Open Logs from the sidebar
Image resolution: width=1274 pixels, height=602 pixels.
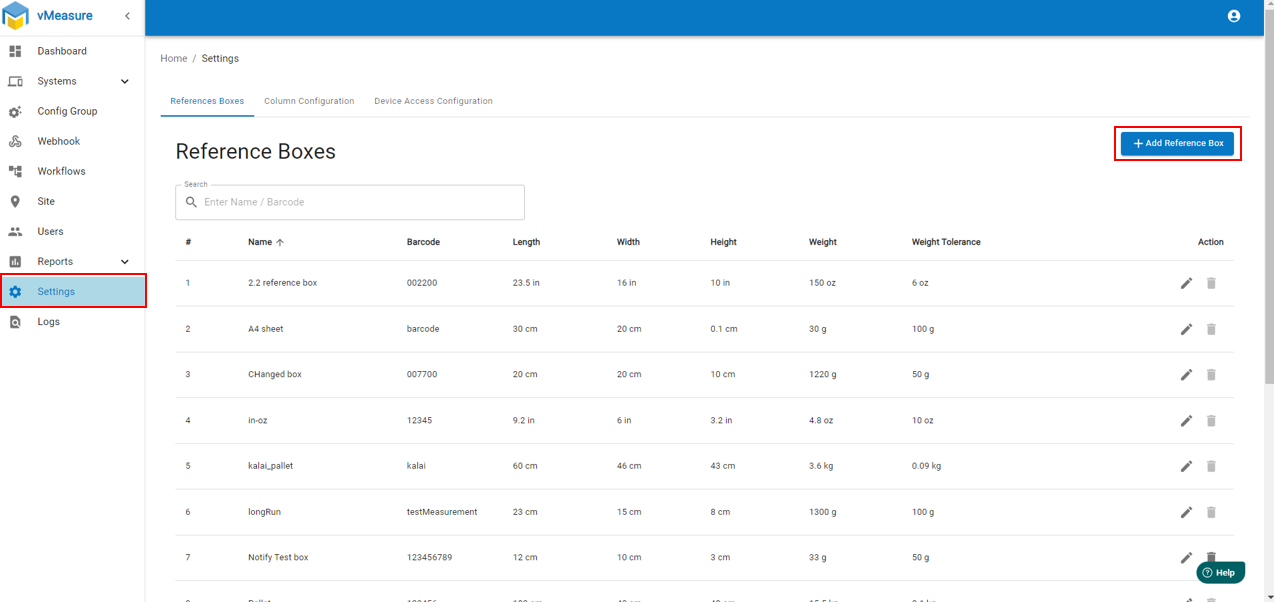(x=49, y=322)
